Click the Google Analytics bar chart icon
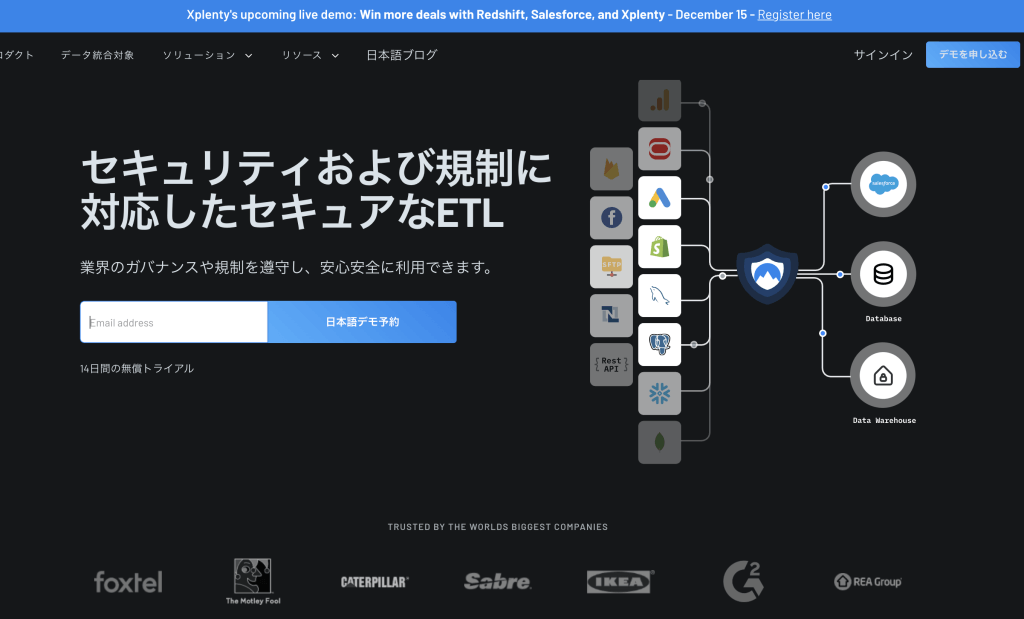Viewport: 1024px width, 619px height. (x=660, y=101)
